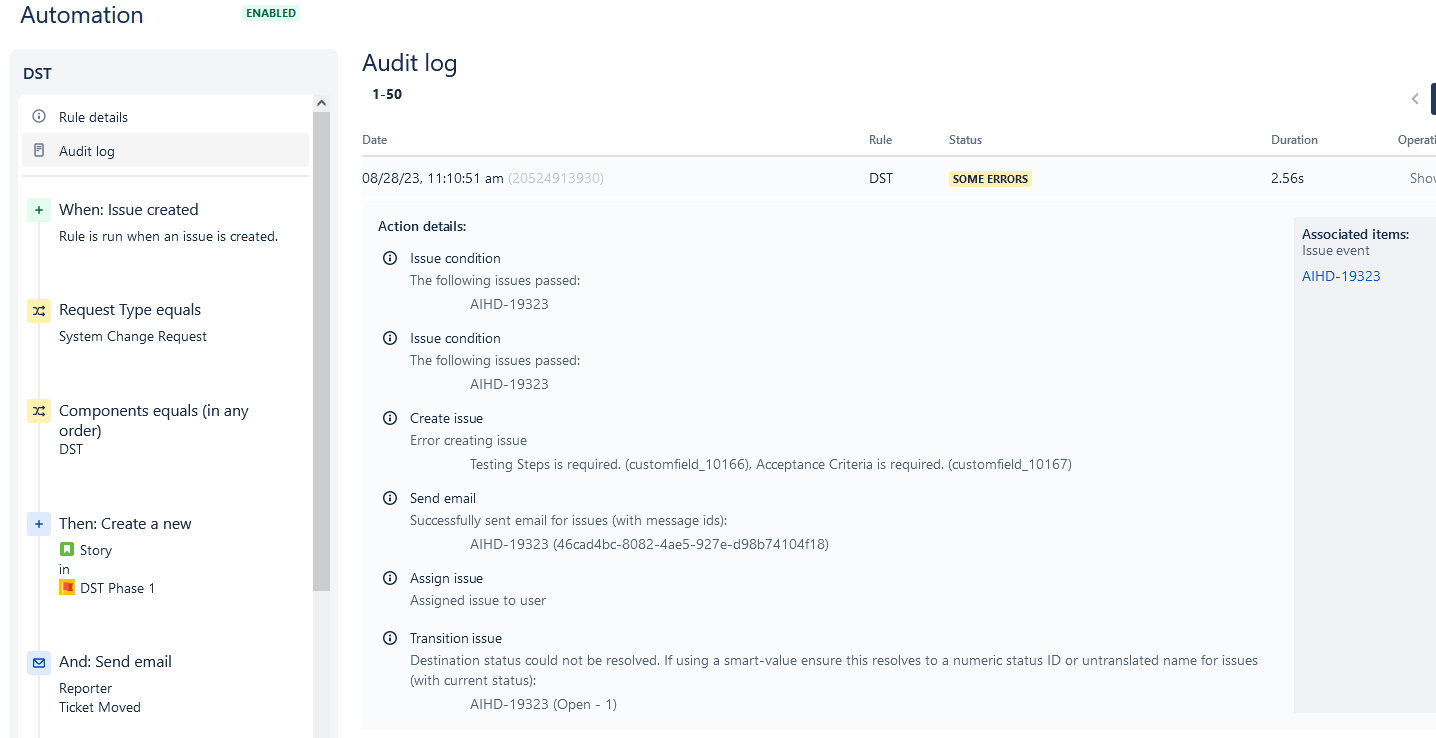Click the left chevron to page back
Viewport: 1436px width, 738px height.
click(x=1414, y=98)
